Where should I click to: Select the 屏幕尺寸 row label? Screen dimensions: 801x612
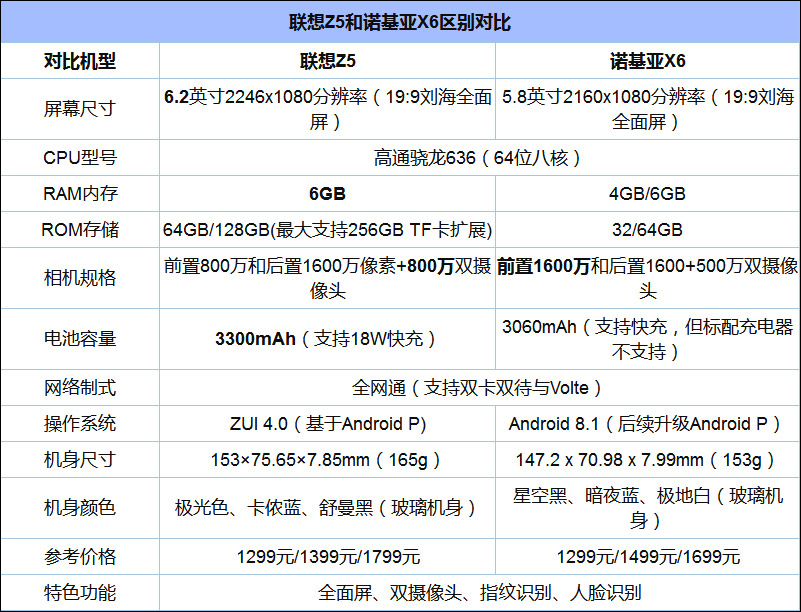tap(80, 109)
